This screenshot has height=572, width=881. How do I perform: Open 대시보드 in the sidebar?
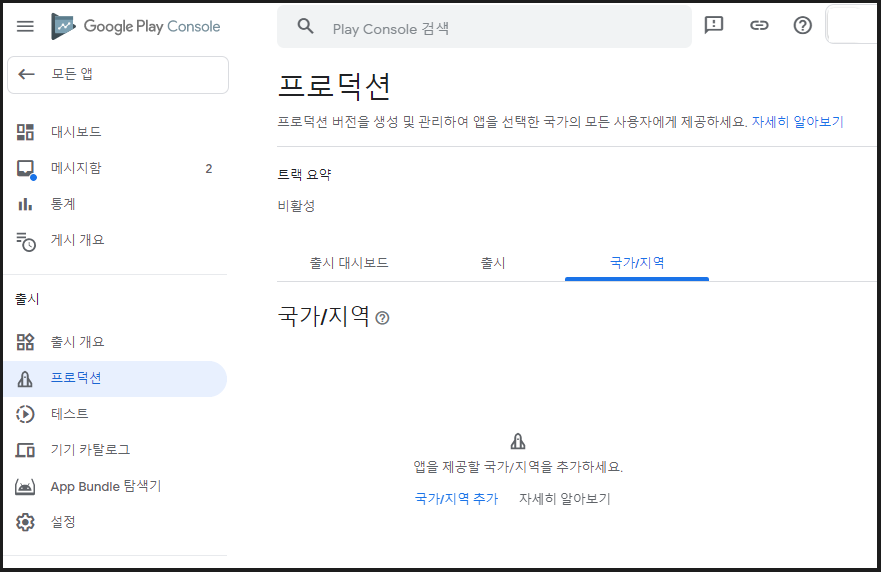76,132
